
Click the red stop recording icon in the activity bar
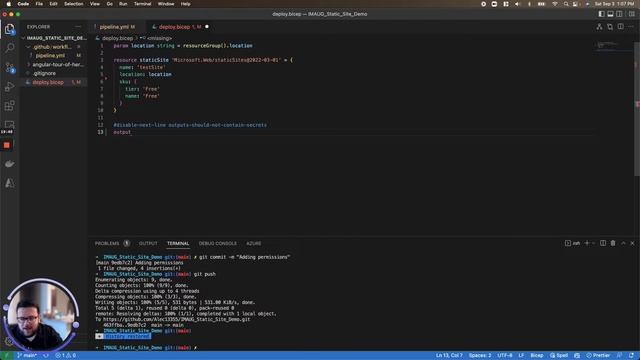coord(7,145)
